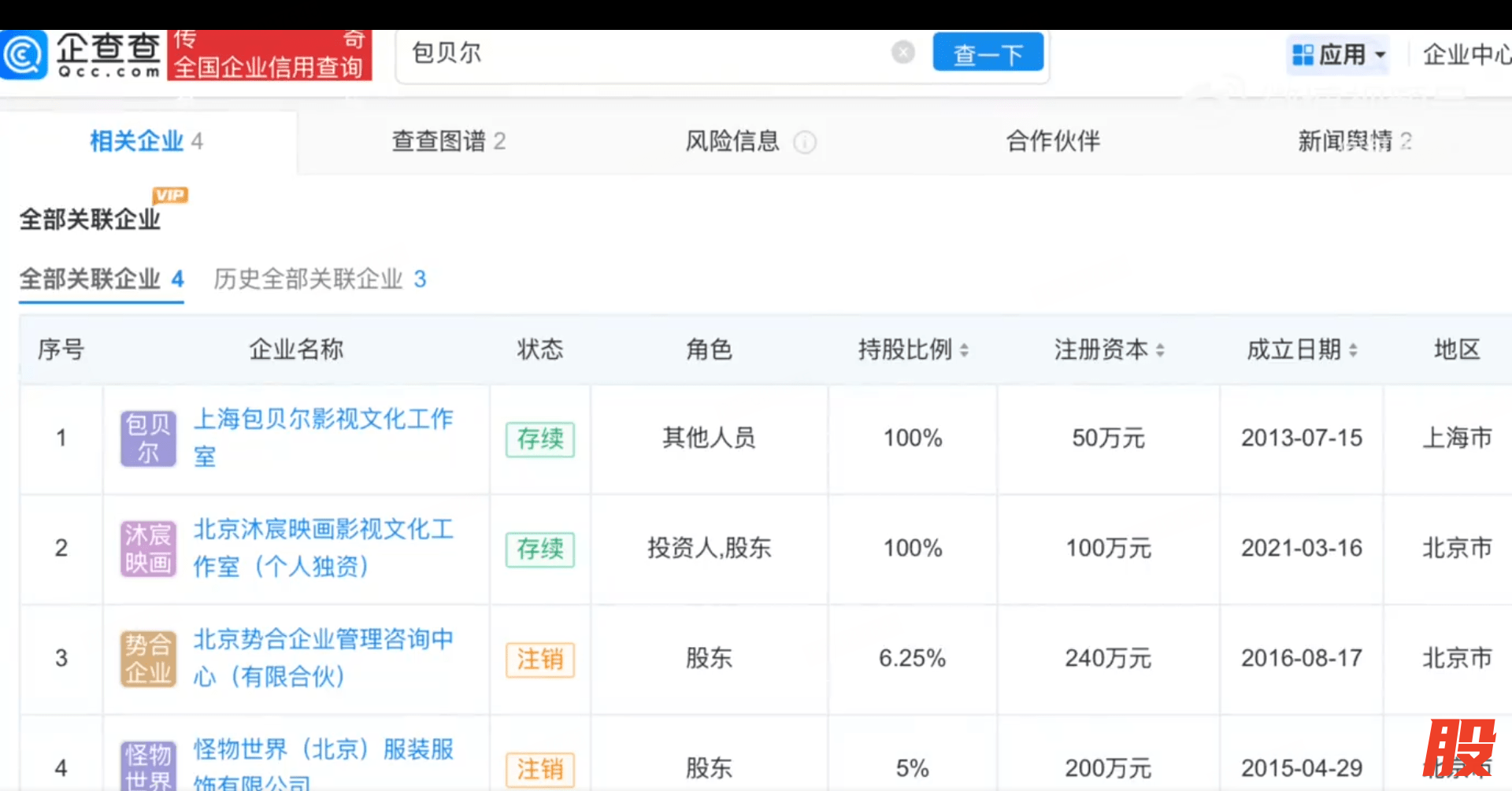Image resolution: width=1512 pixels, height=791 pixels.
Task: Select the 全部关联企业 4 sub-tab
Action: click(x=102, y=279)
